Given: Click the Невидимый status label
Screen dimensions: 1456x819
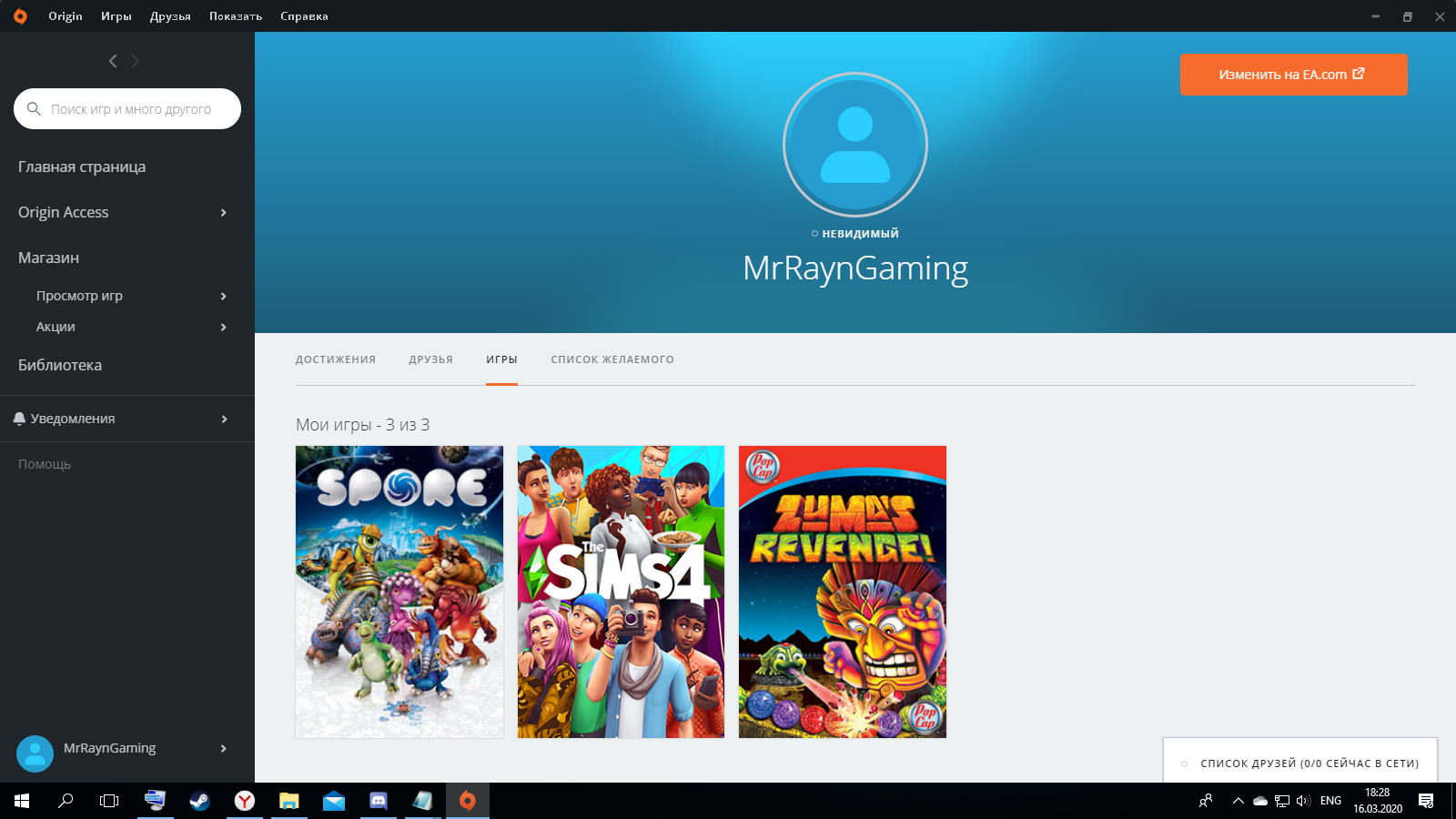Looking at the screenshot, I should coord(855,234).
